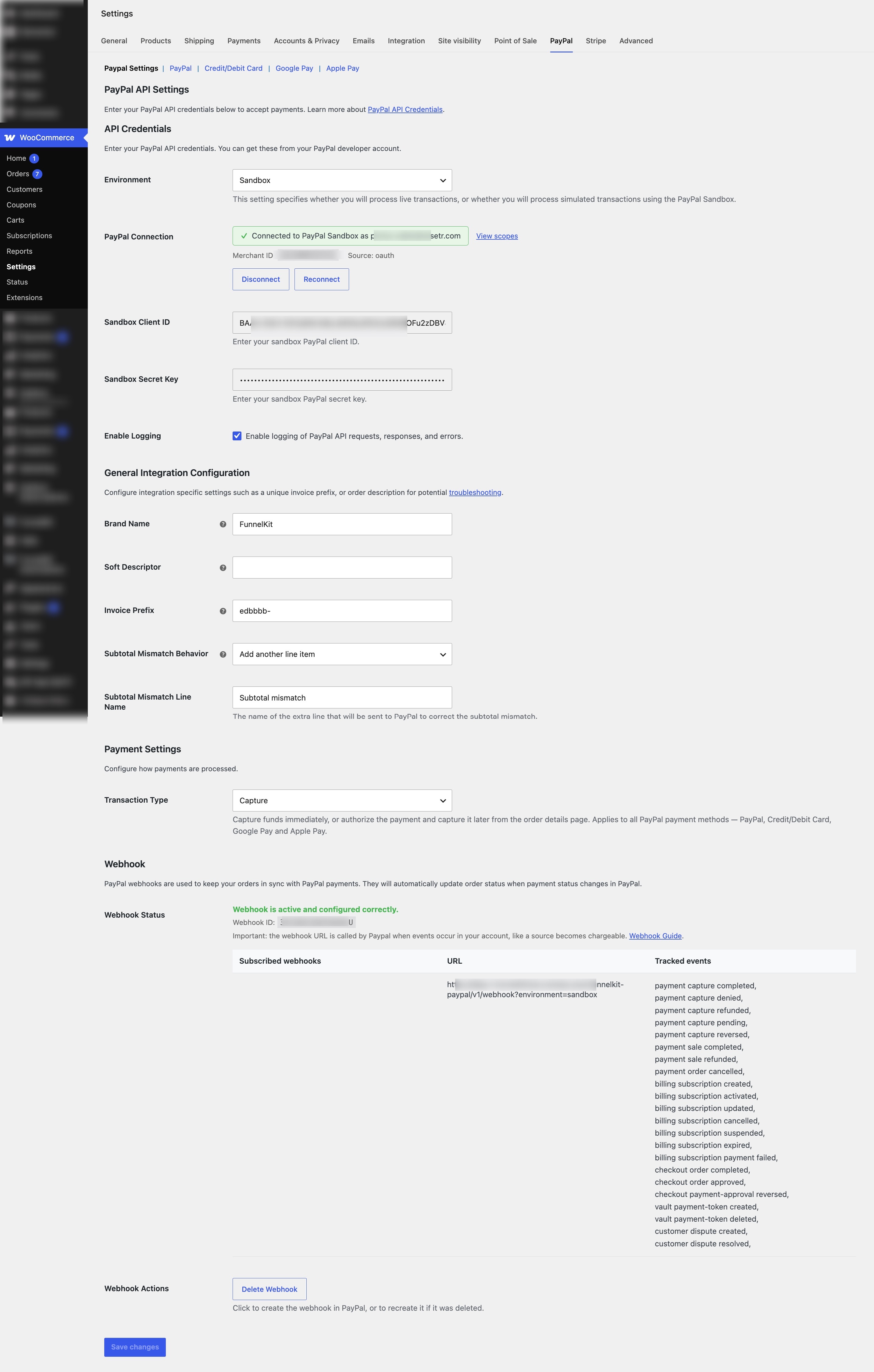Open the Advanced settings tab
This screenshot has width=874, height=1372.
636,41
